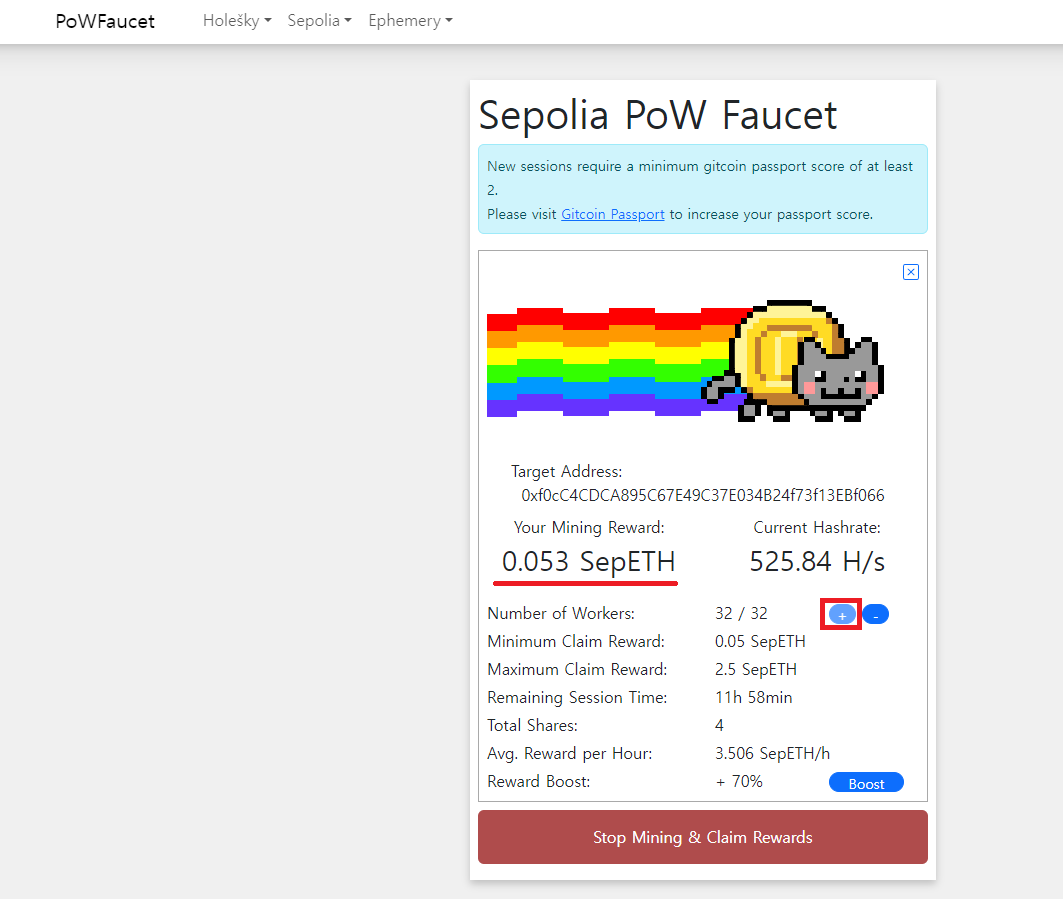Click the Sepolia PoW Faucet heading
The height and width of the screenshot is (899, 1063).
tap(658, 115)
